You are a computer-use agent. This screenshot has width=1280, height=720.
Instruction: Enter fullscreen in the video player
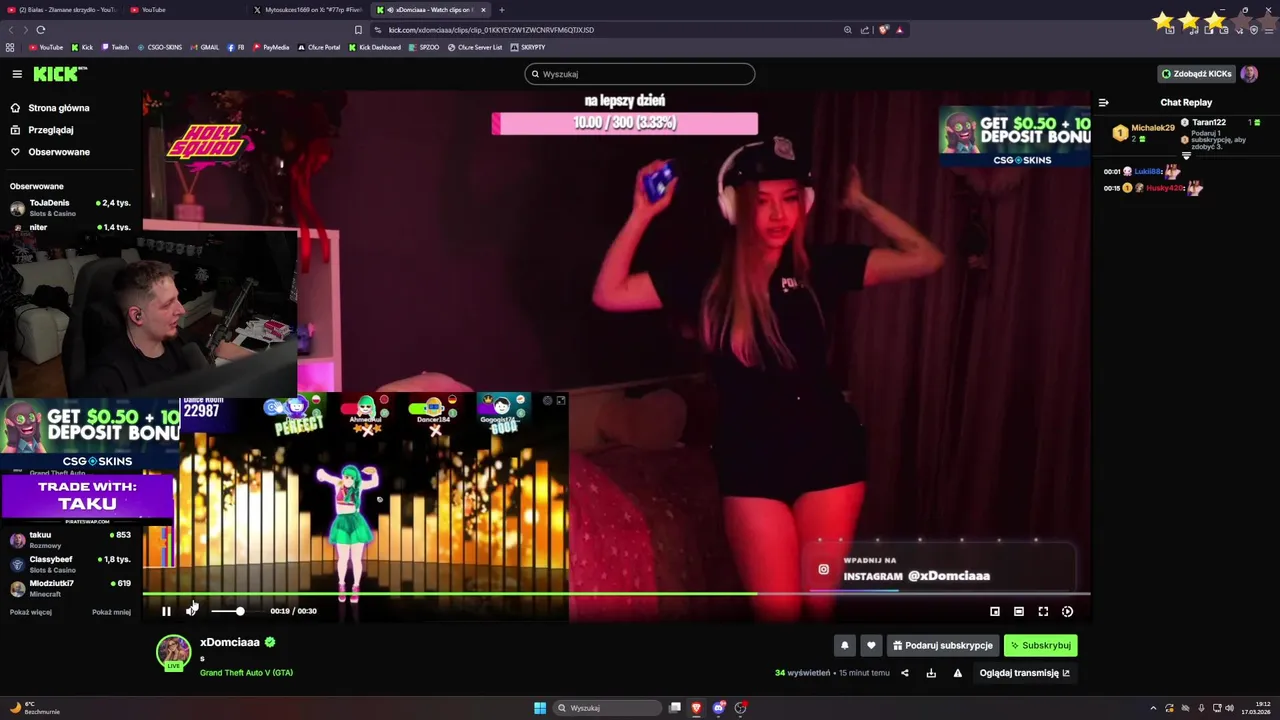coord(1043,611)
